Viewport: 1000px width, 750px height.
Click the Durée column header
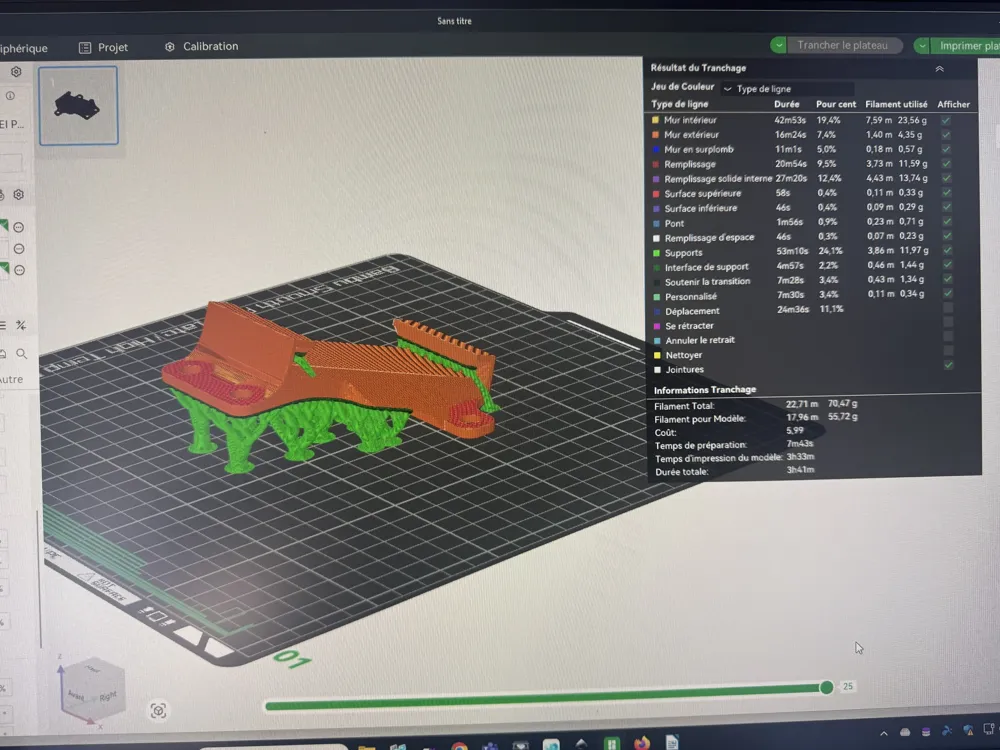(x=786, y=104)
